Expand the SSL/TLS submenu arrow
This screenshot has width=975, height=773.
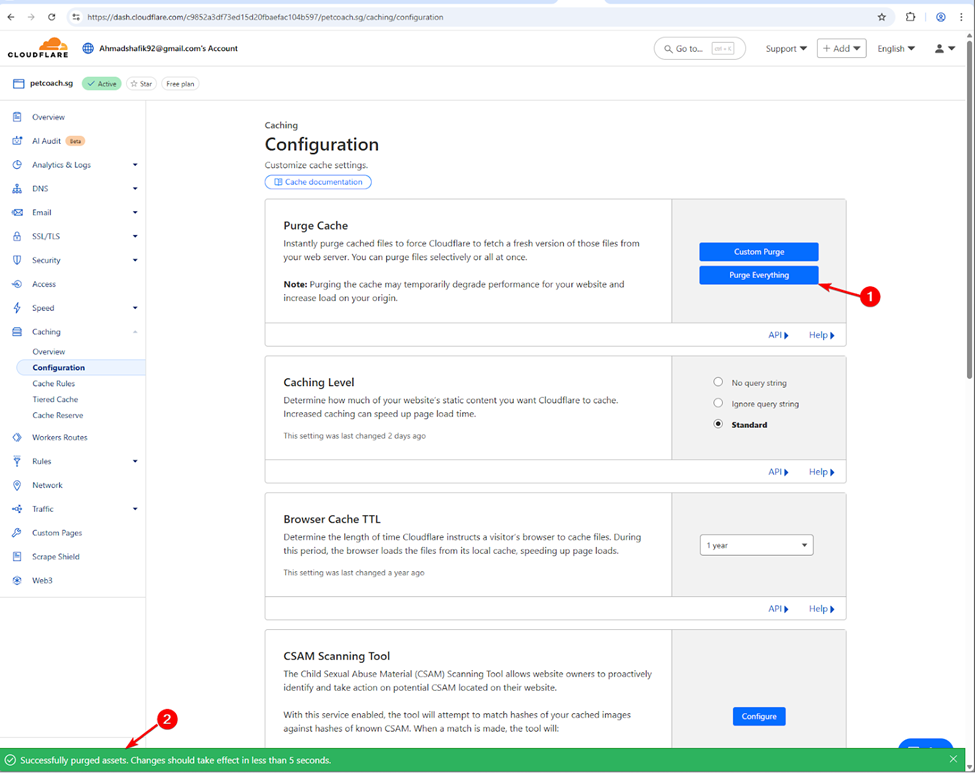click(135, 236)
